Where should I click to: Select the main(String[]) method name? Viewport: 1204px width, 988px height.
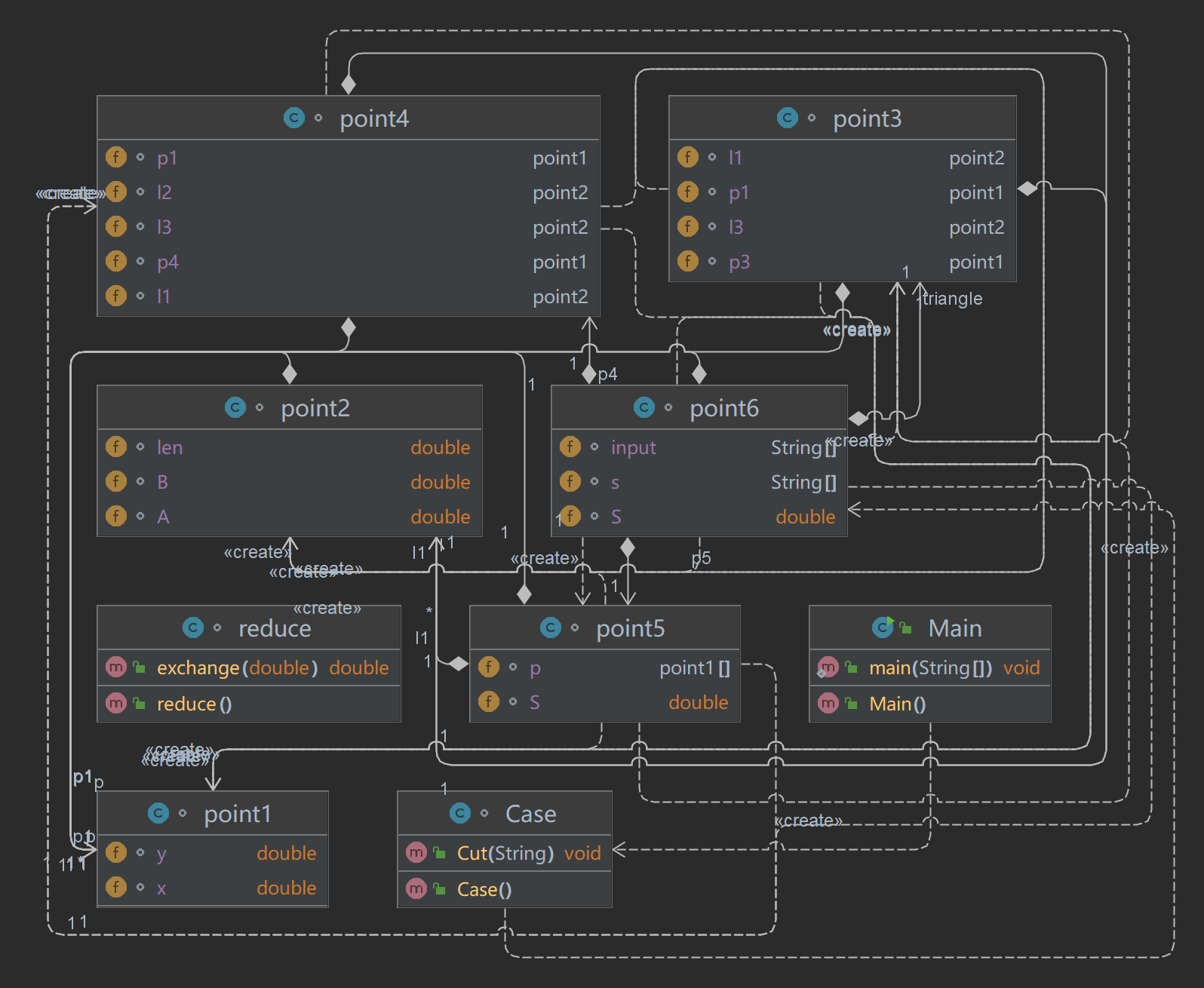click(x=930, y=667)
